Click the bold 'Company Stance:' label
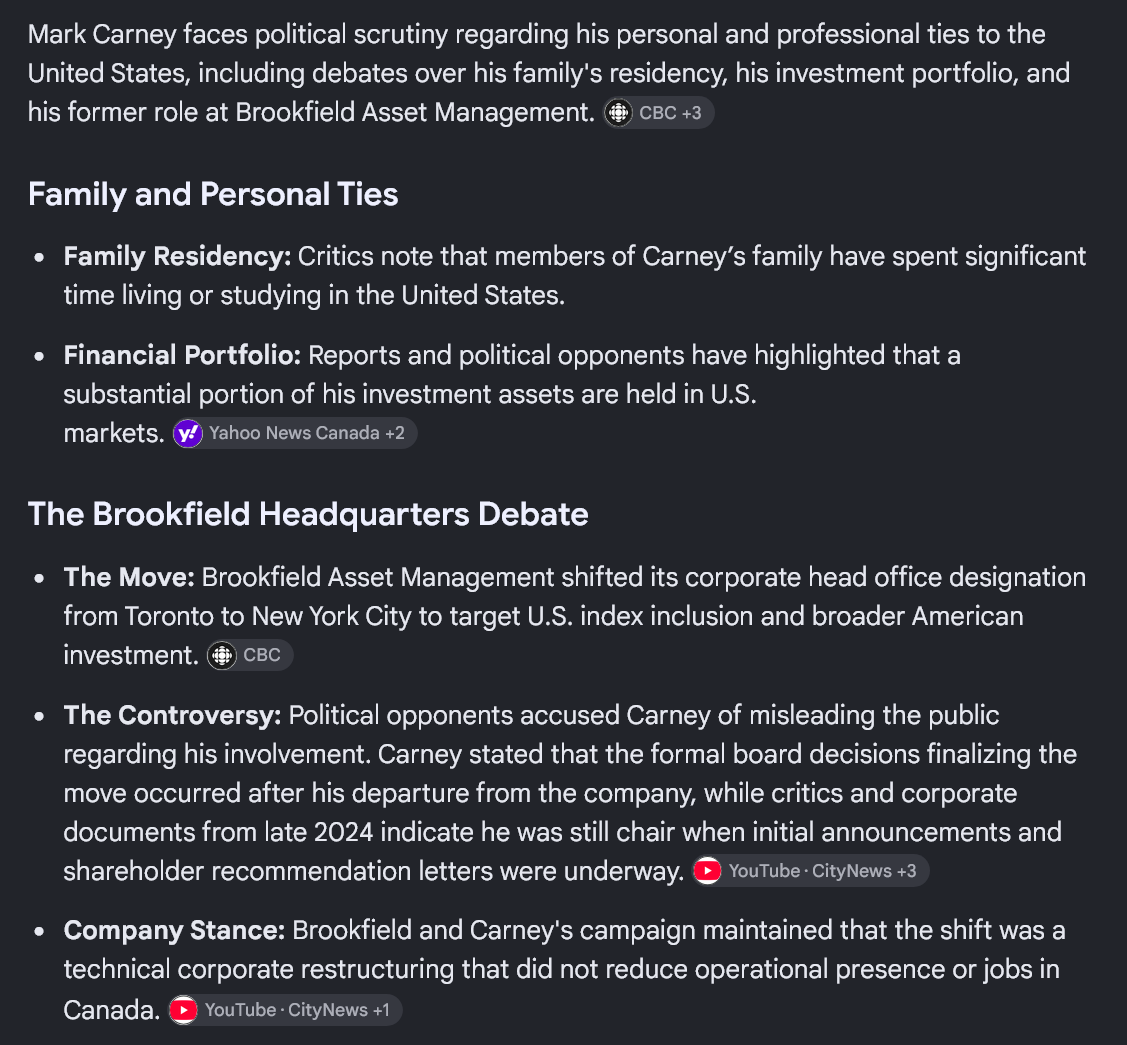Image resolution: width=1127 pixels, height=1045 pixels. (174, 931)
